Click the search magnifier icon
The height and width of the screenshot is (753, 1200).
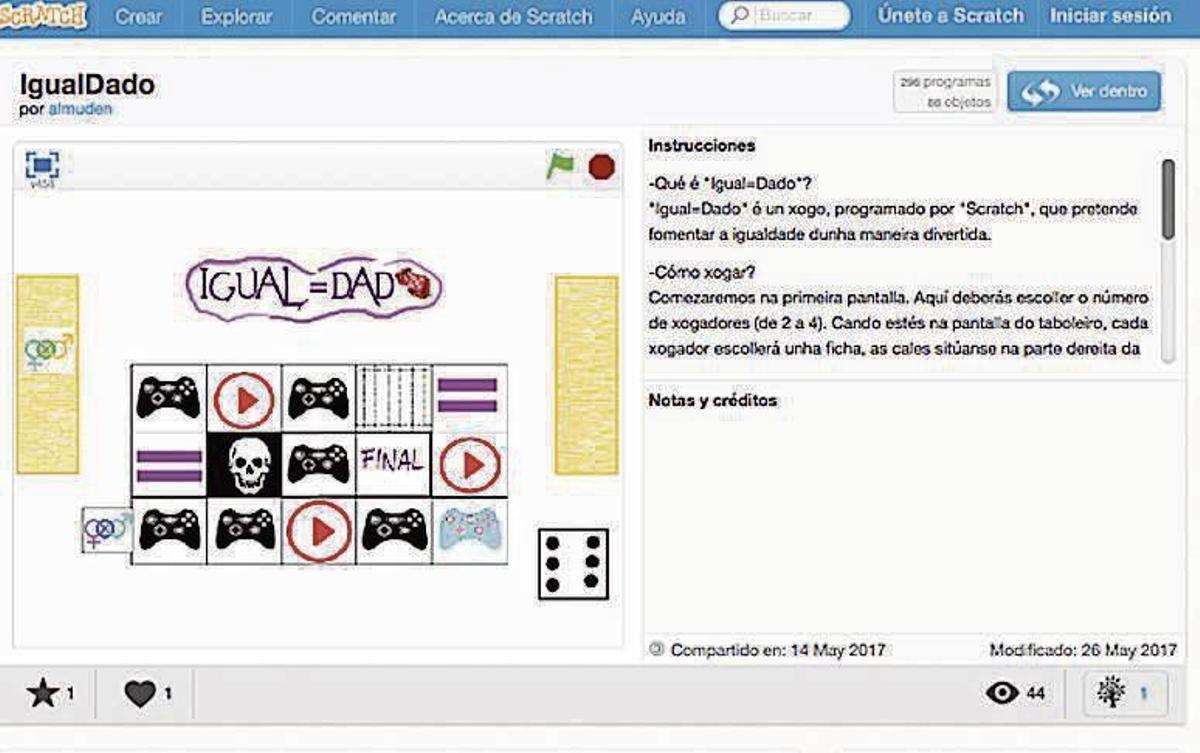click(740, 16)
